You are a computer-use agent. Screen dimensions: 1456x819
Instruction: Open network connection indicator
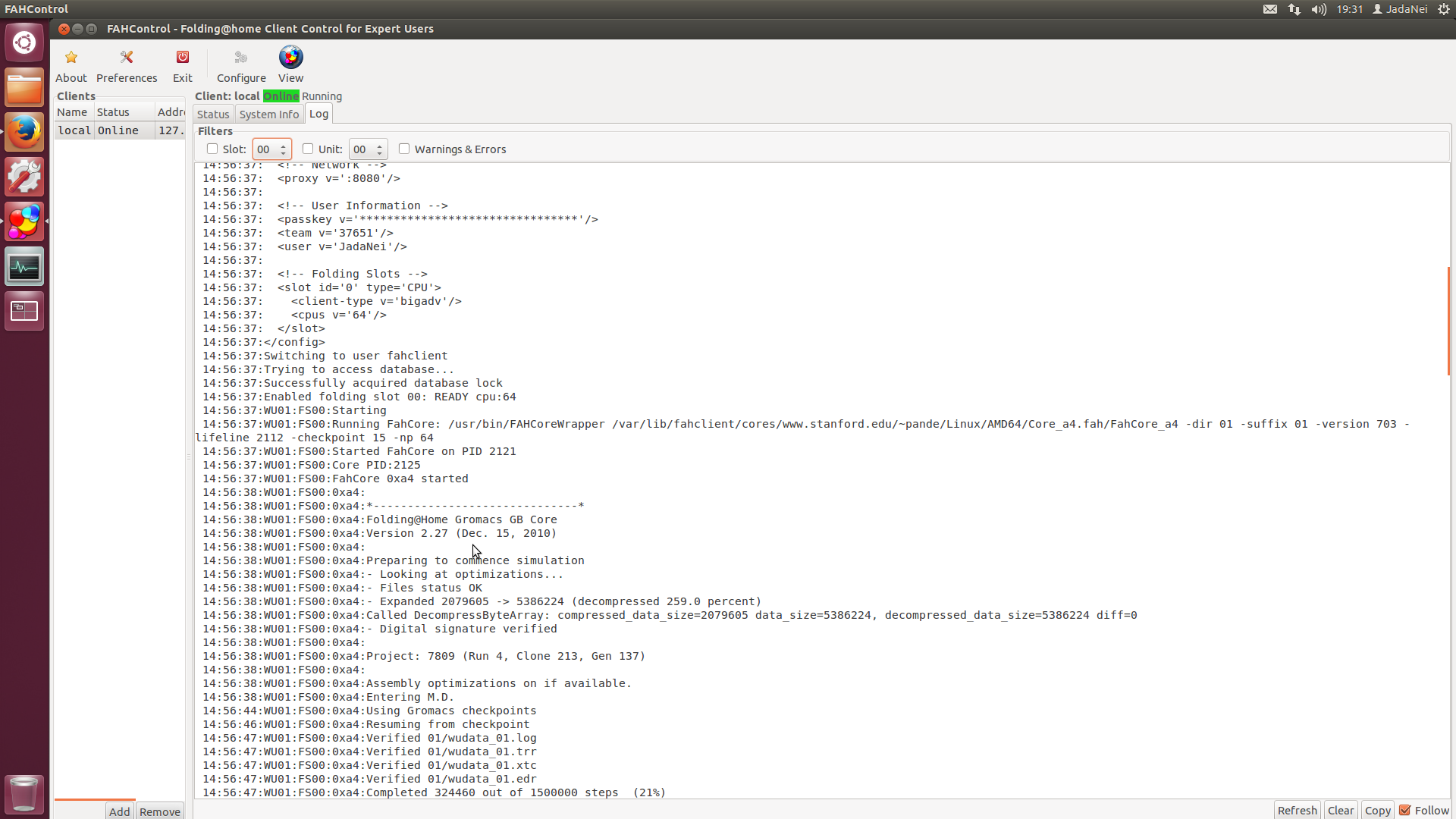[x=1294, y=9]
